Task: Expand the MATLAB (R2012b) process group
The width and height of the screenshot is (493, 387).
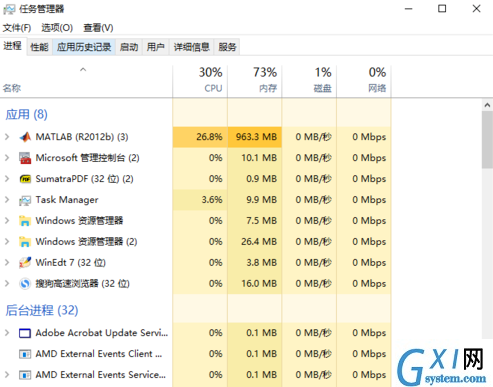Action: (7, 137)
